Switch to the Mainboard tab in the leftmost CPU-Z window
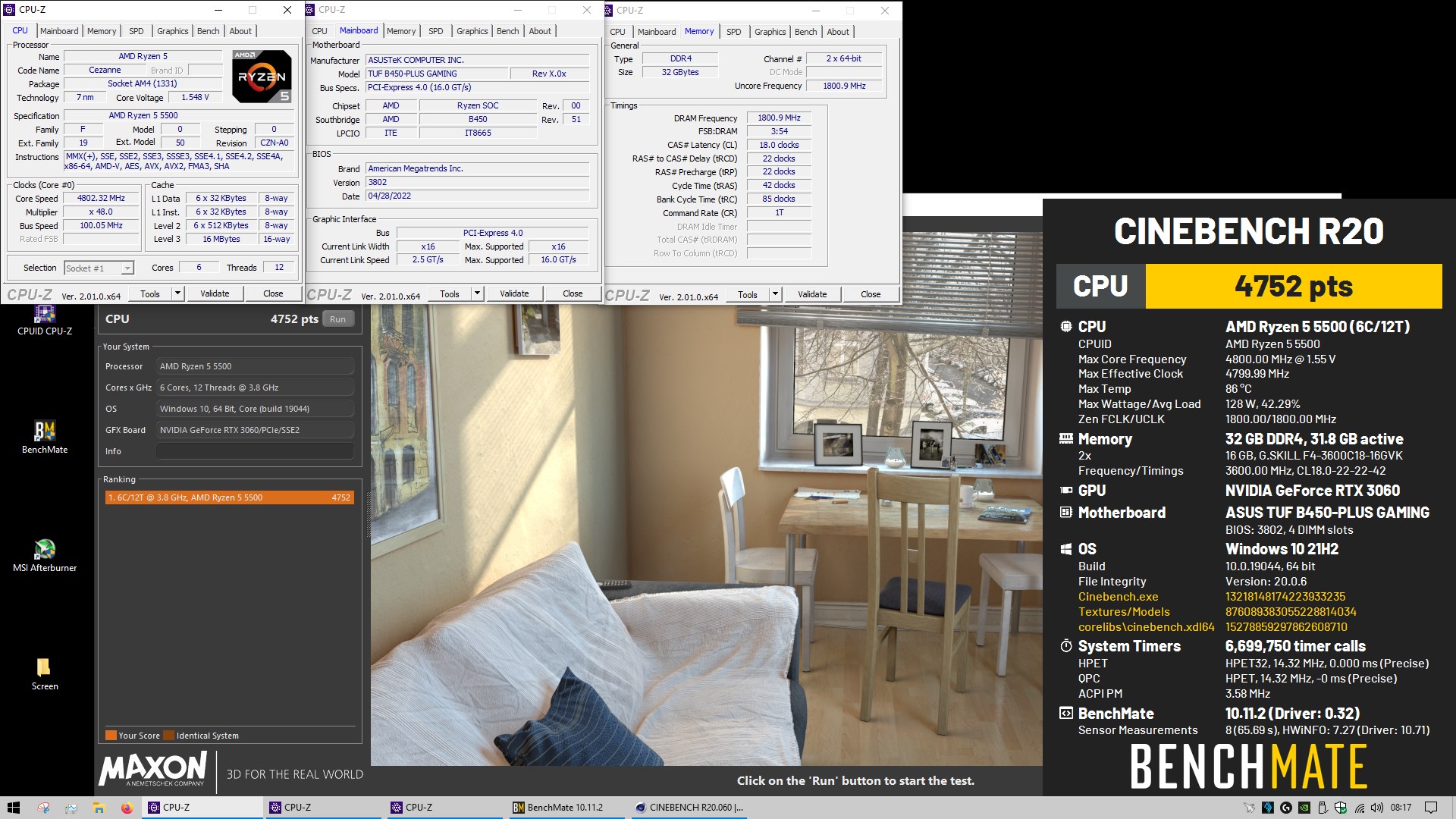 click(59, 31)
